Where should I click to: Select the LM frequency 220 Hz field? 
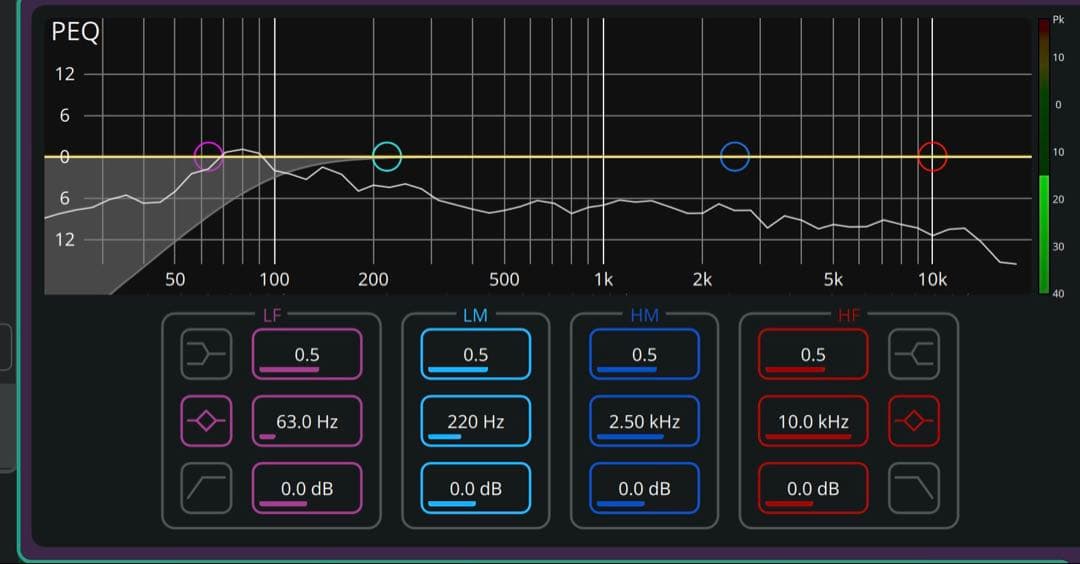[475, 421]
